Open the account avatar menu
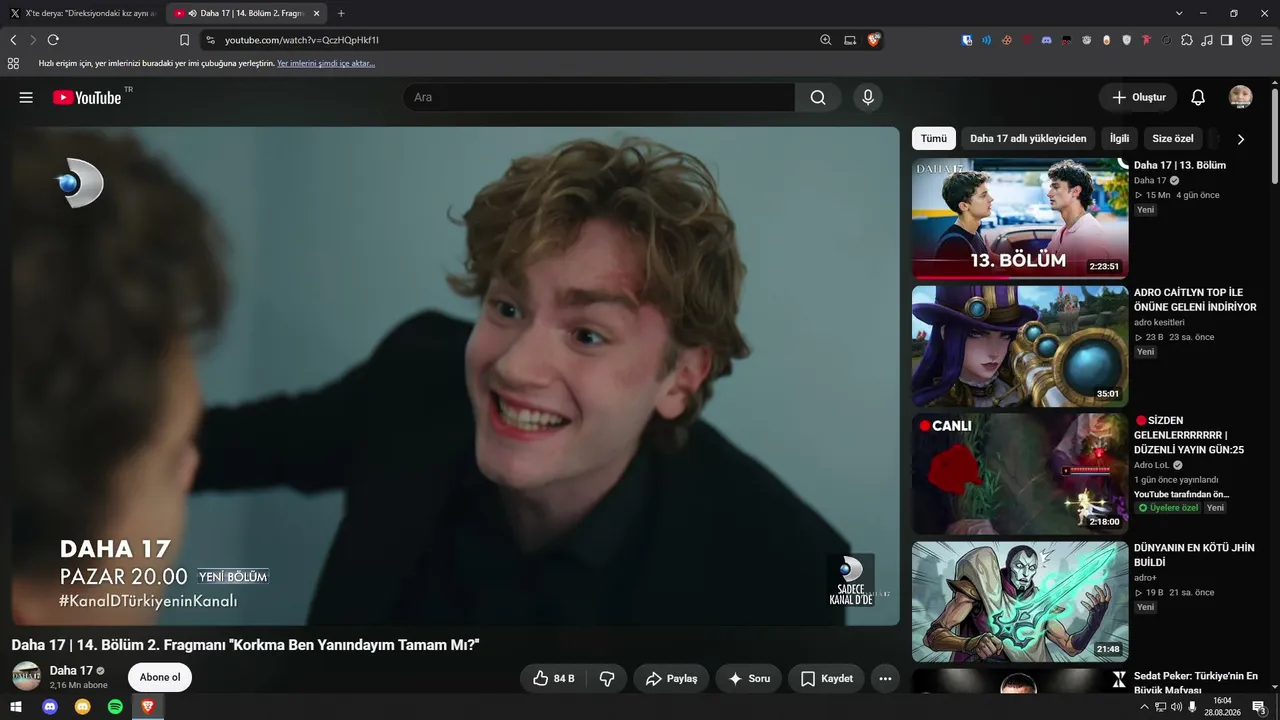 tap(1241, 97)
